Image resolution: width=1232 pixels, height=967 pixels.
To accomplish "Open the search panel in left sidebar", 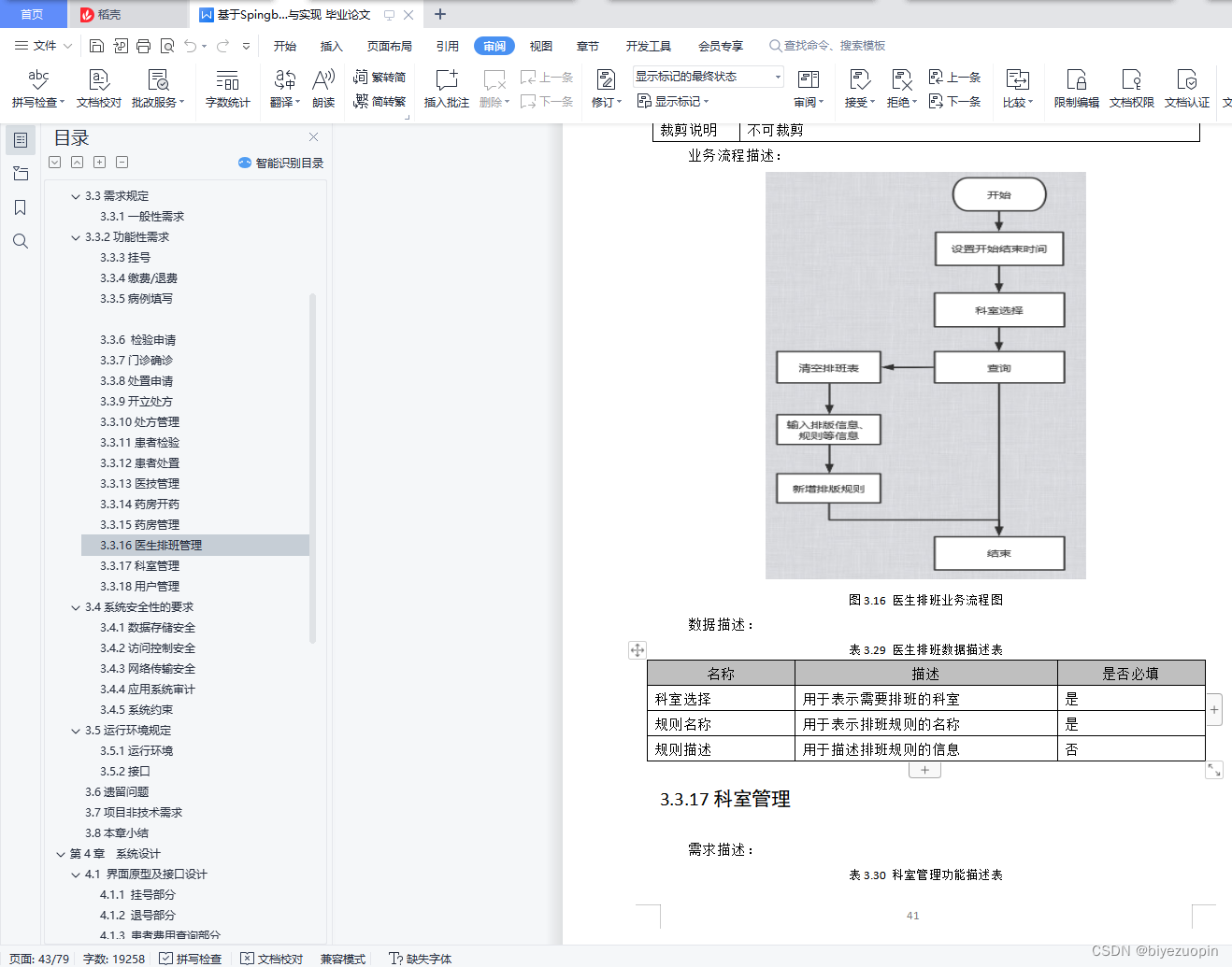I will pos(21,241).
